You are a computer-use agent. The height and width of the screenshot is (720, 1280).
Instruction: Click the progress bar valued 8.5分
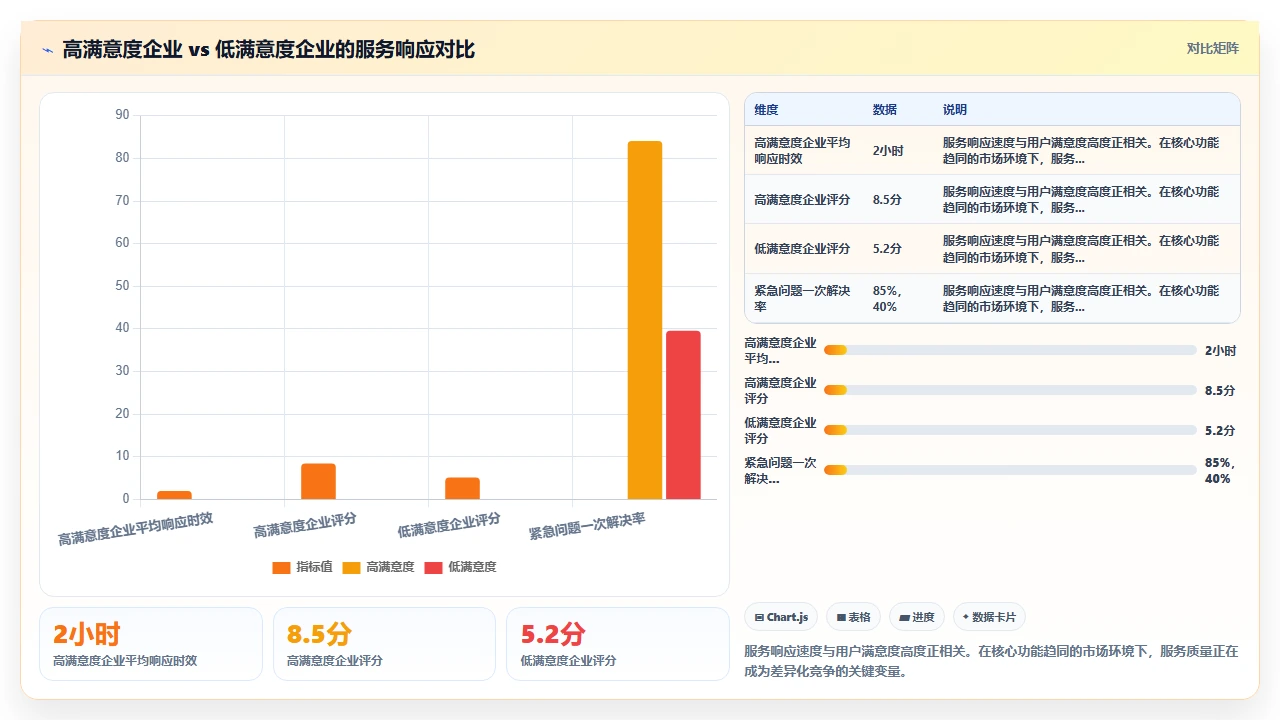click(1010, 390)
